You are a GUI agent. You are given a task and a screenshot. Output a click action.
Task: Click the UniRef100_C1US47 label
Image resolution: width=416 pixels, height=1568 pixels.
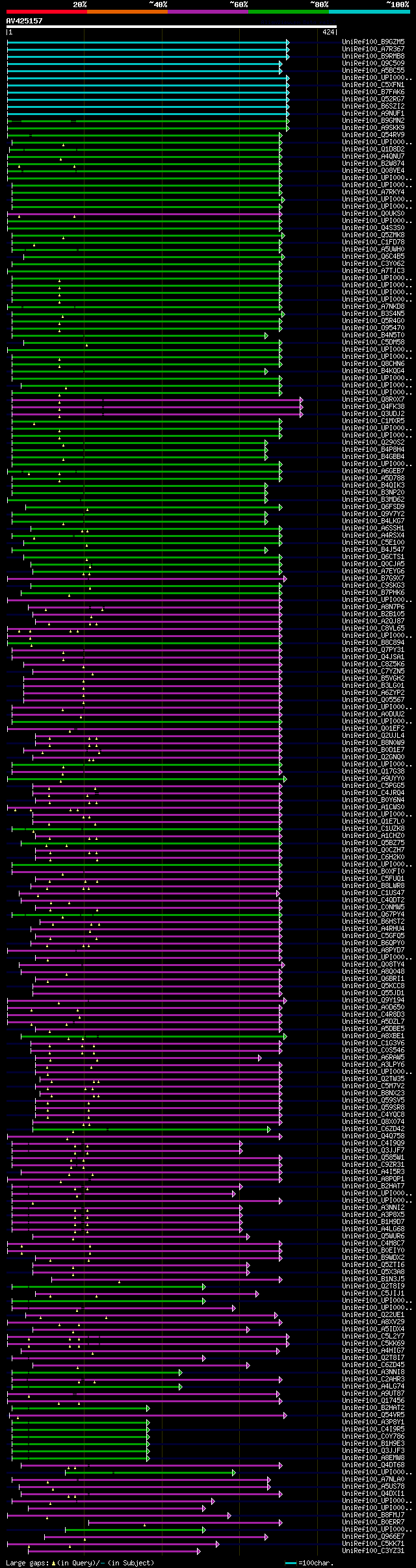click(x=373, y=893)
